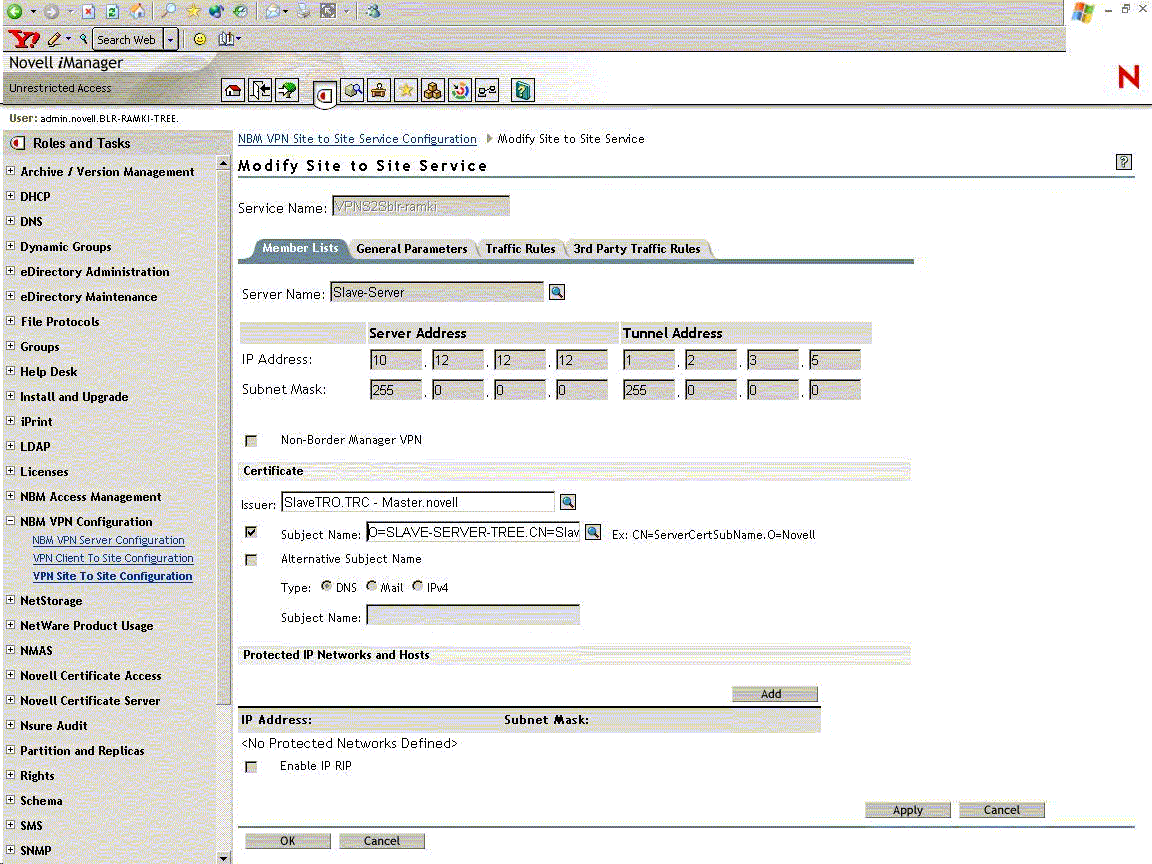Click Cancel next to OK
Viewport: 1152px width, 864px height.
381,840
